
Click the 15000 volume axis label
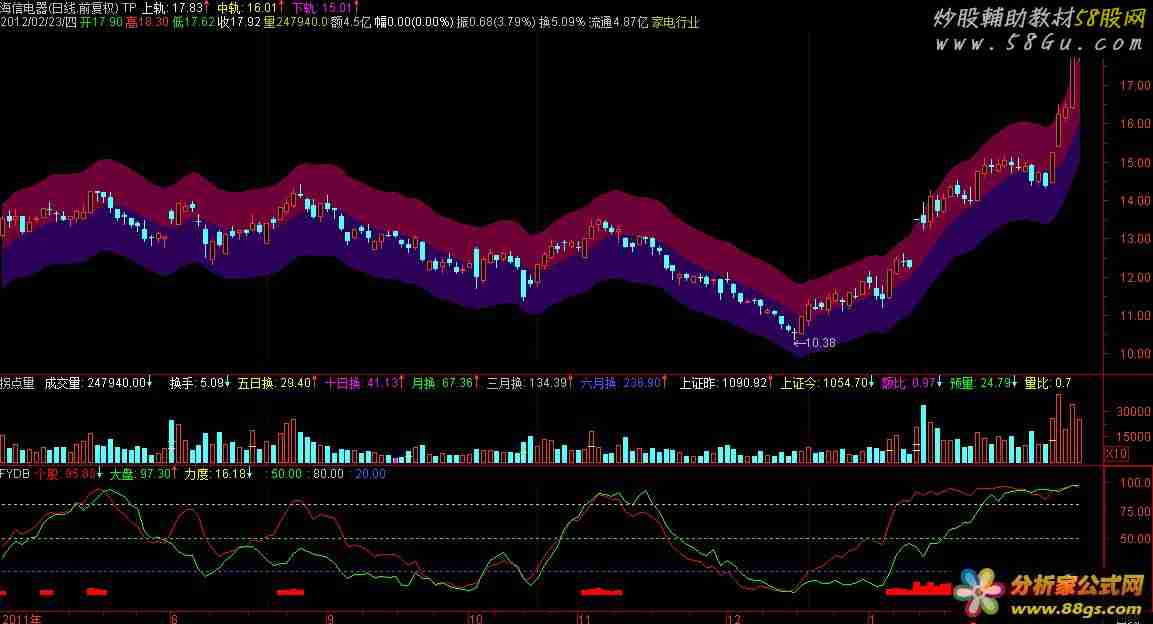pyautogui.click(x=1133, y=437)
